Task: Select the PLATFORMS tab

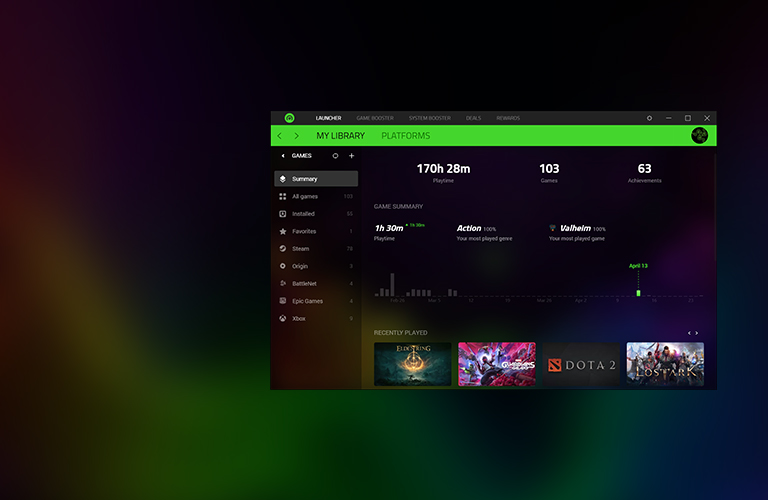Action: click(x=406, y=136)
